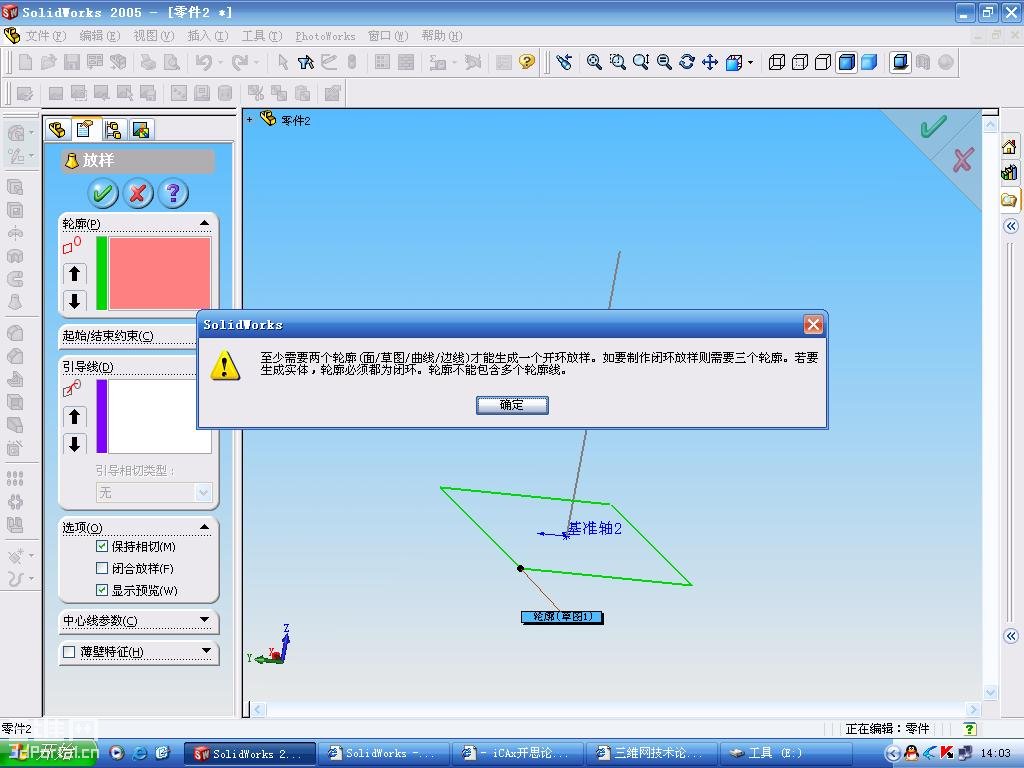Confirm the loft with the green check button

[x=103, y=193]
